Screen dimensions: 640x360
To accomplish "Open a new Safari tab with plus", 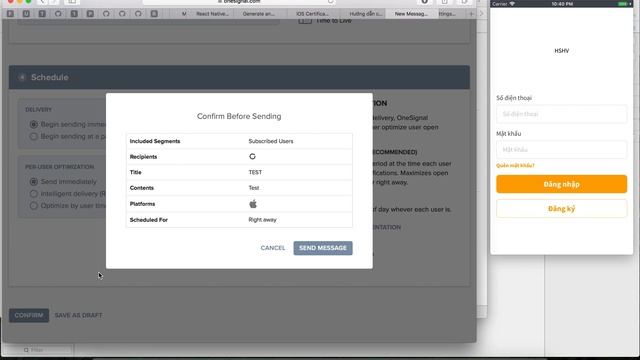I will coord(471,13).
